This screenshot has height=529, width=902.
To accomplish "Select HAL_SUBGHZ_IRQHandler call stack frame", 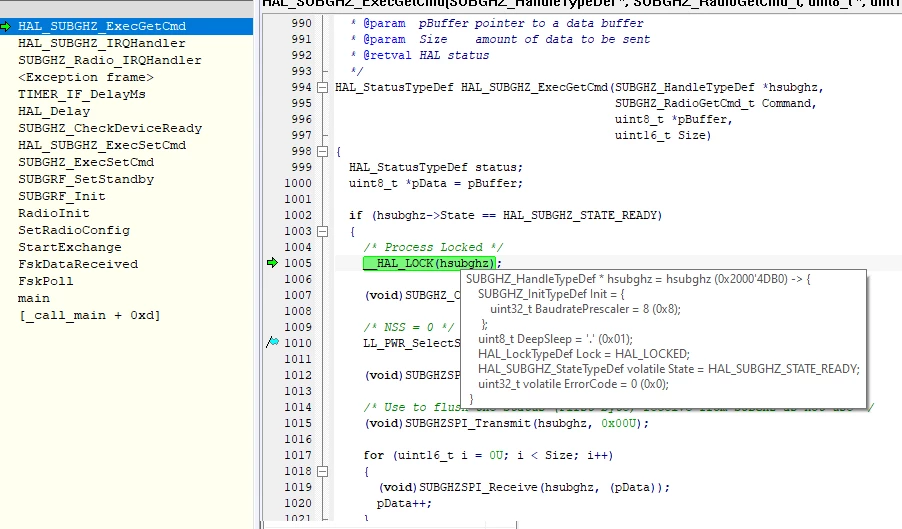I will pyautogui.click(x=102, y=43).
